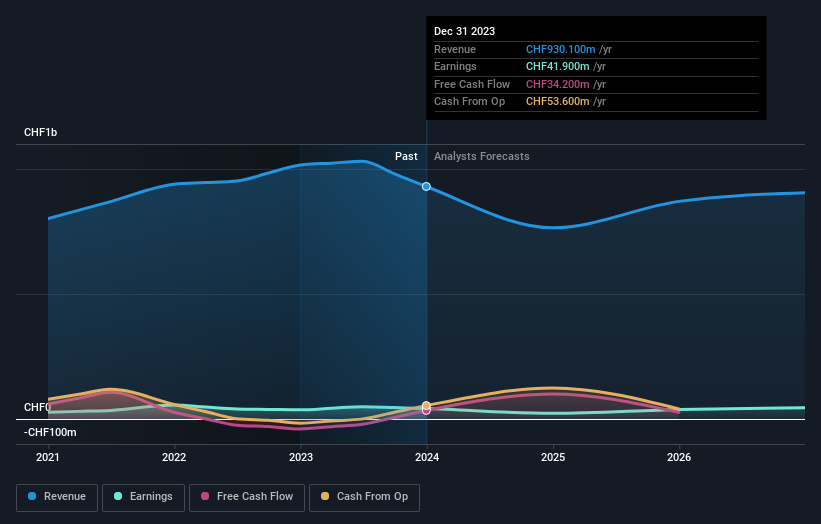
Task: Click the blue Revenue data point at 2024
Action: tap(426, 186)
